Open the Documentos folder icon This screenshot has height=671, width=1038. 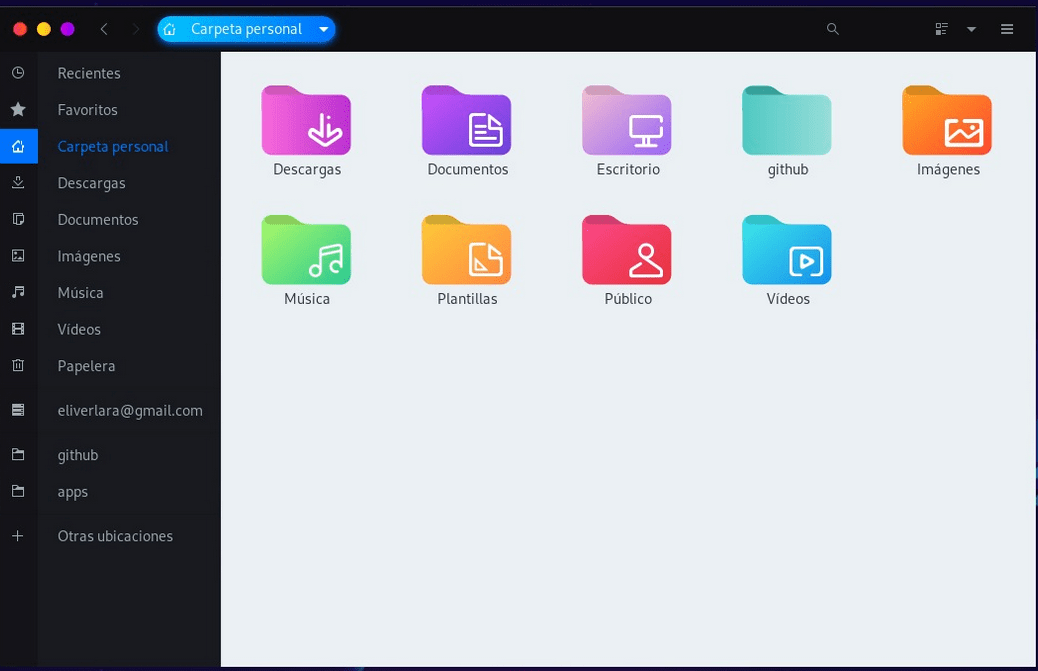(x=466, y=120)
